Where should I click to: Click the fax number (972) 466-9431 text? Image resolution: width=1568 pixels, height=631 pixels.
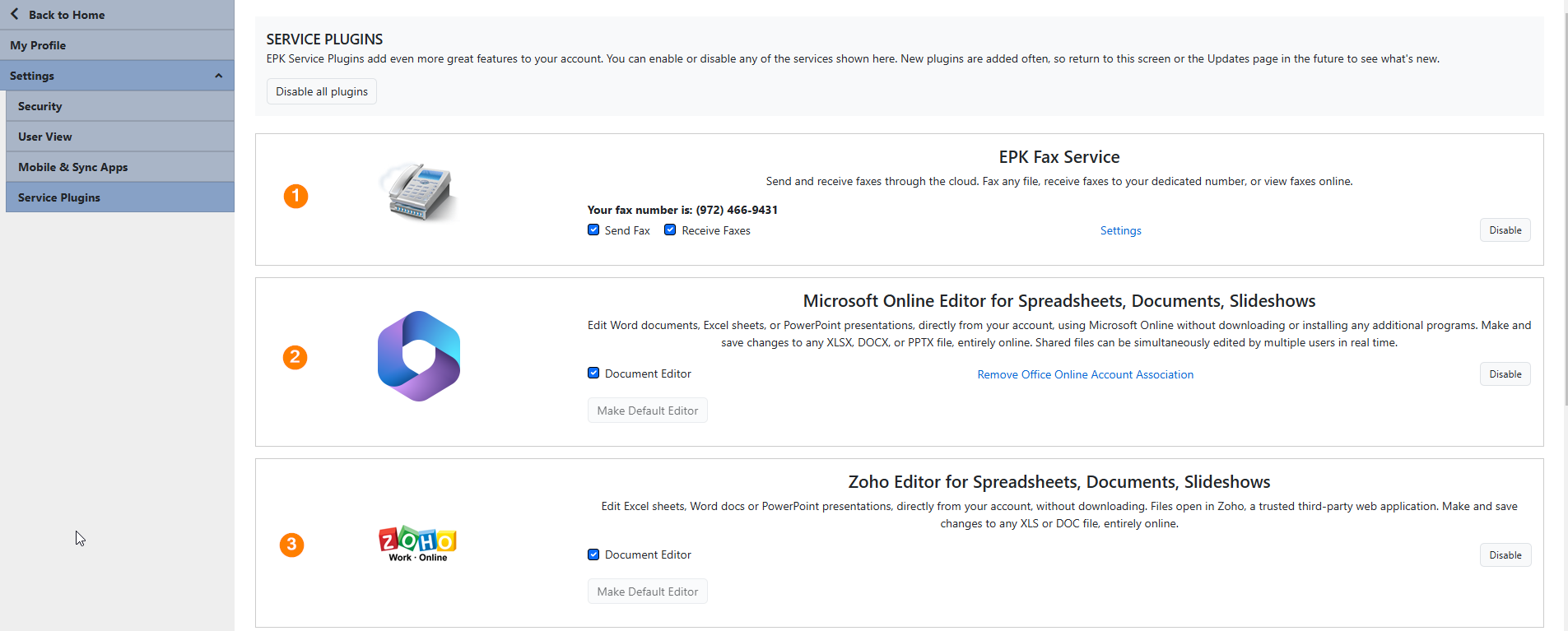[737, 210]
